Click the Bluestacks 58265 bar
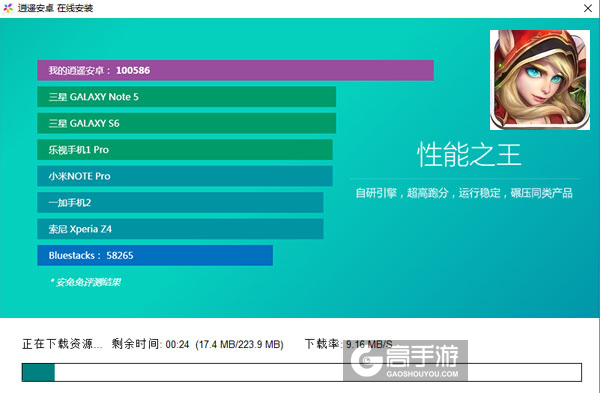Screen dimensions: 600x393 point(155,255)
